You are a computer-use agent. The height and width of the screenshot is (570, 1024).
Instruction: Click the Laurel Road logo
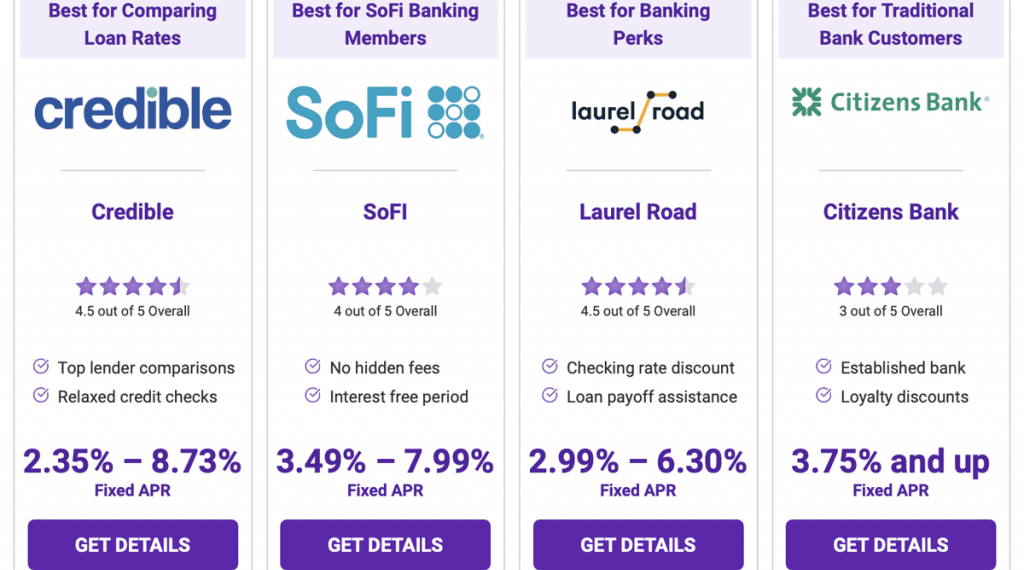(x=638, y=111)
